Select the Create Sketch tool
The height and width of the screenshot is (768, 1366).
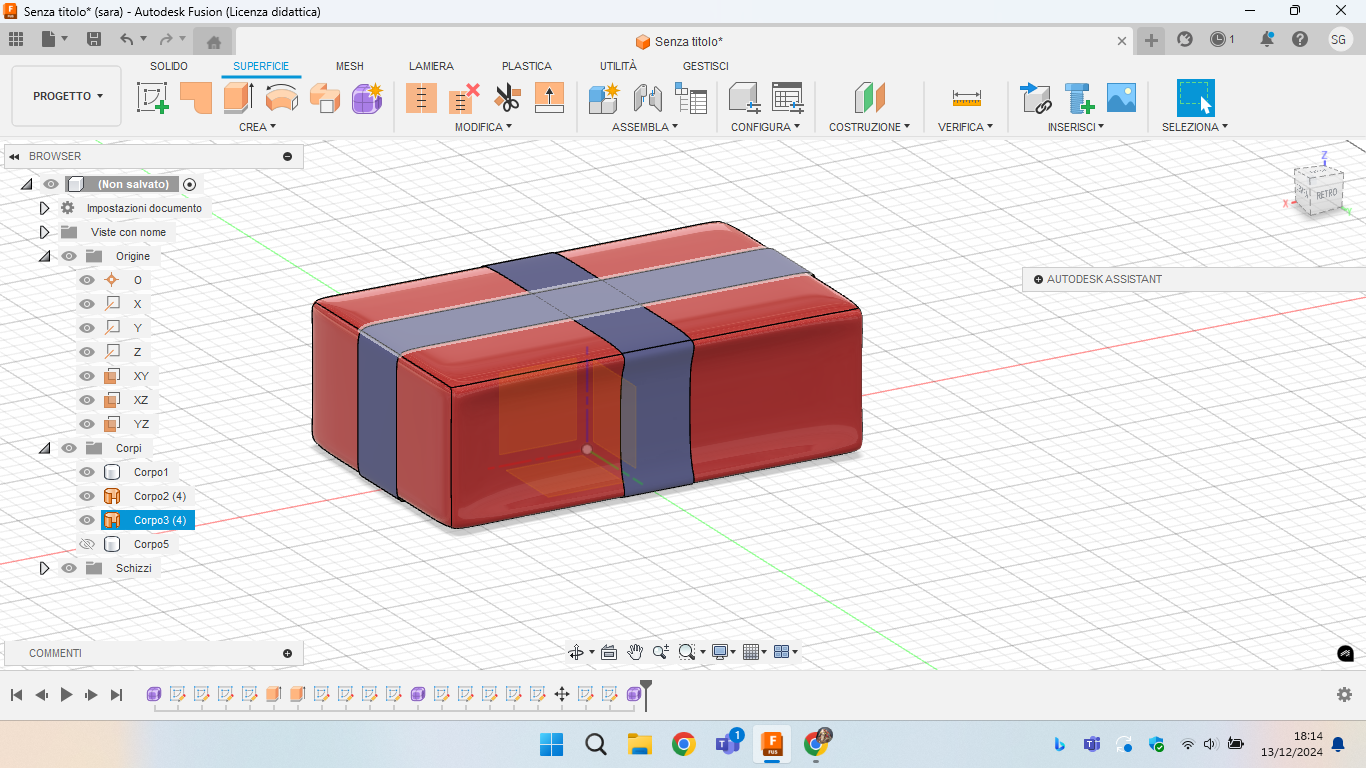click(x=153, y=98)
